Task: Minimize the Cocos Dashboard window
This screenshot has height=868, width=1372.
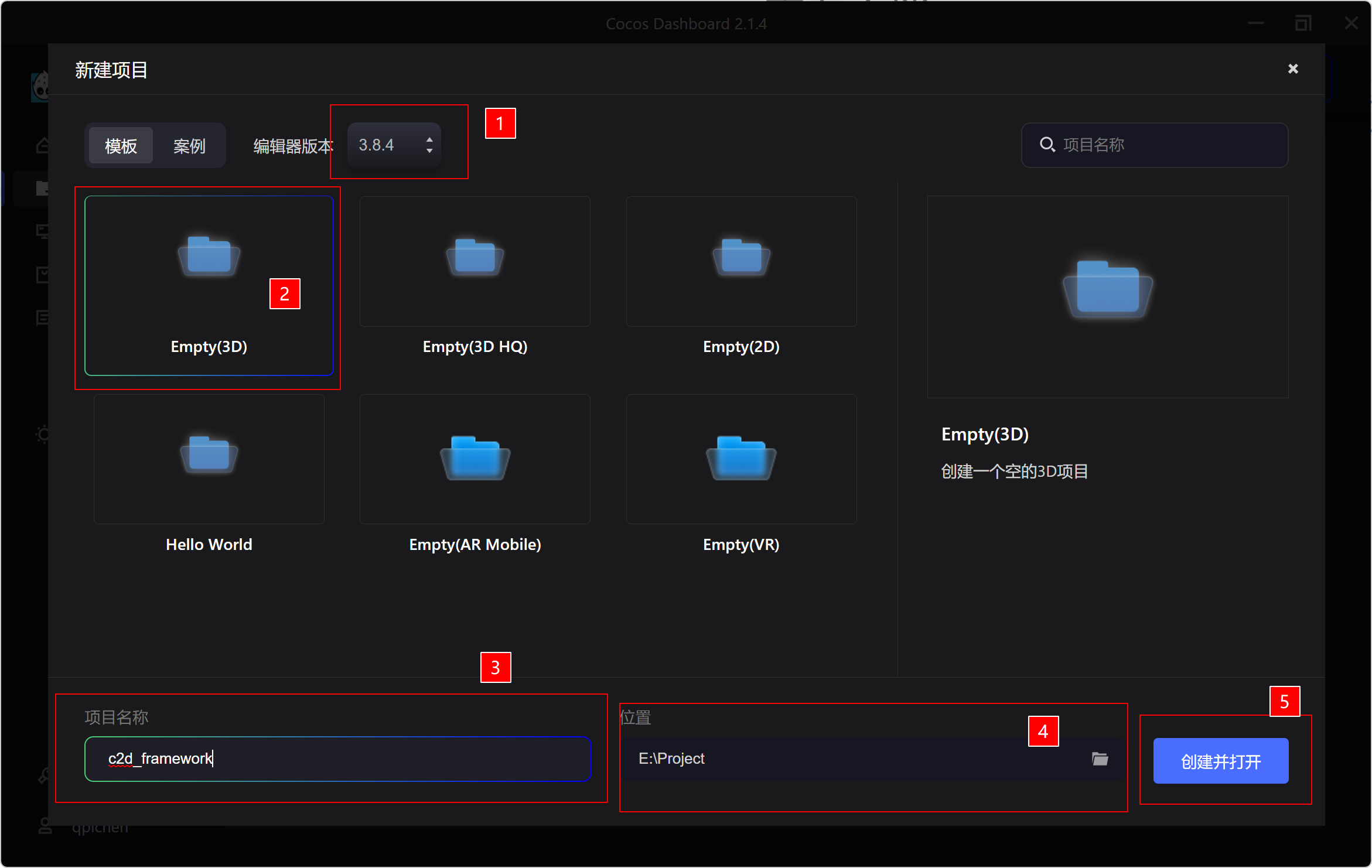Action: click(x=1255, y=23)
